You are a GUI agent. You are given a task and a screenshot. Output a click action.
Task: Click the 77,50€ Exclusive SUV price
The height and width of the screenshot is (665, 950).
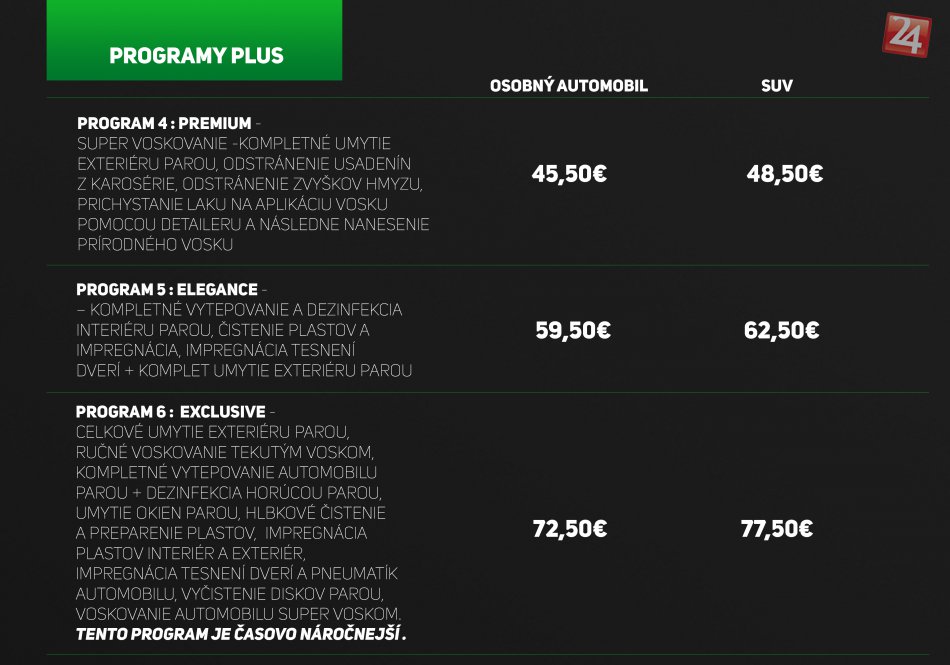777,529
